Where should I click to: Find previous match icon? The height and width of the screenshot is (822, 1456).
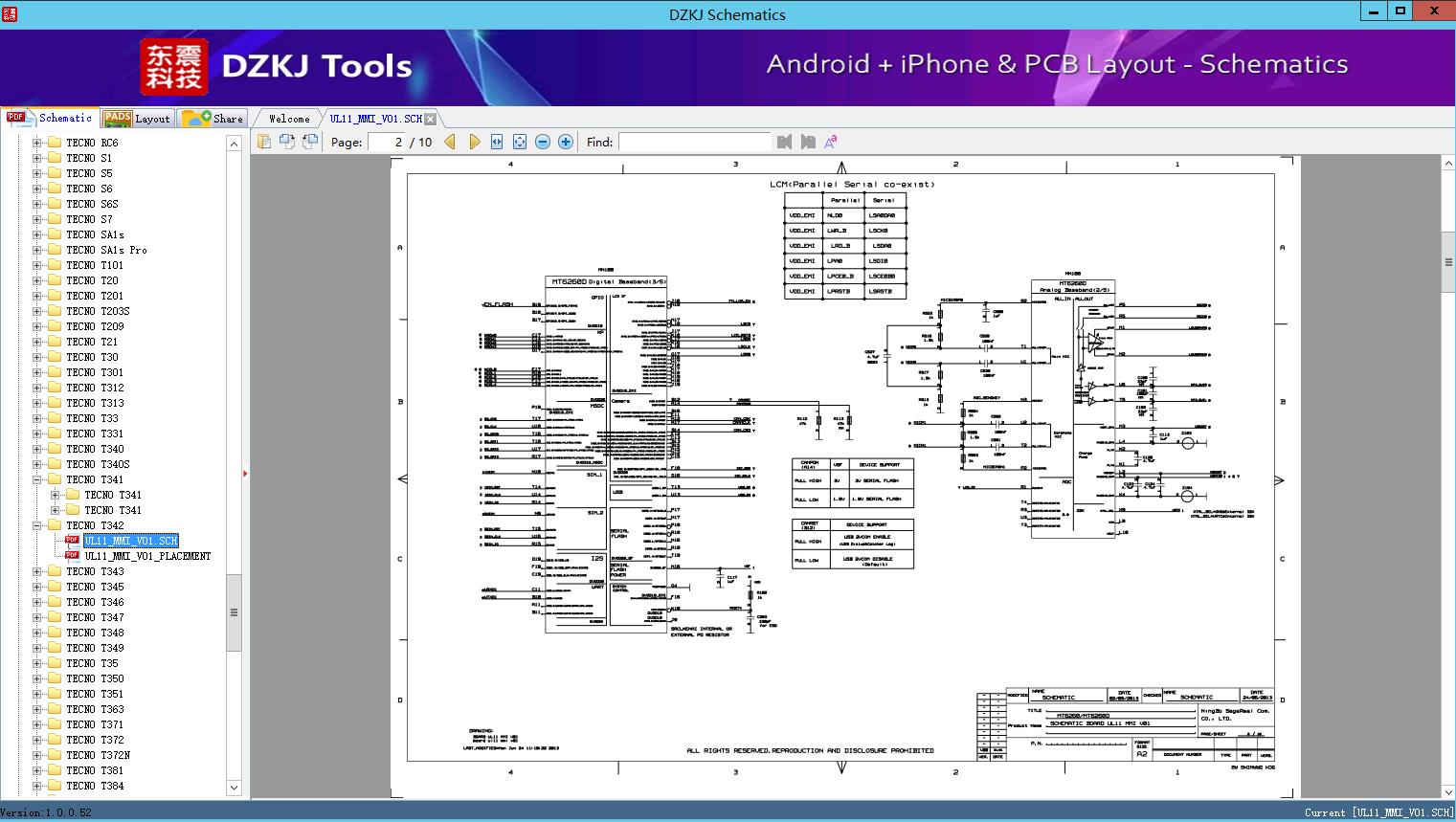pos(785,142)
